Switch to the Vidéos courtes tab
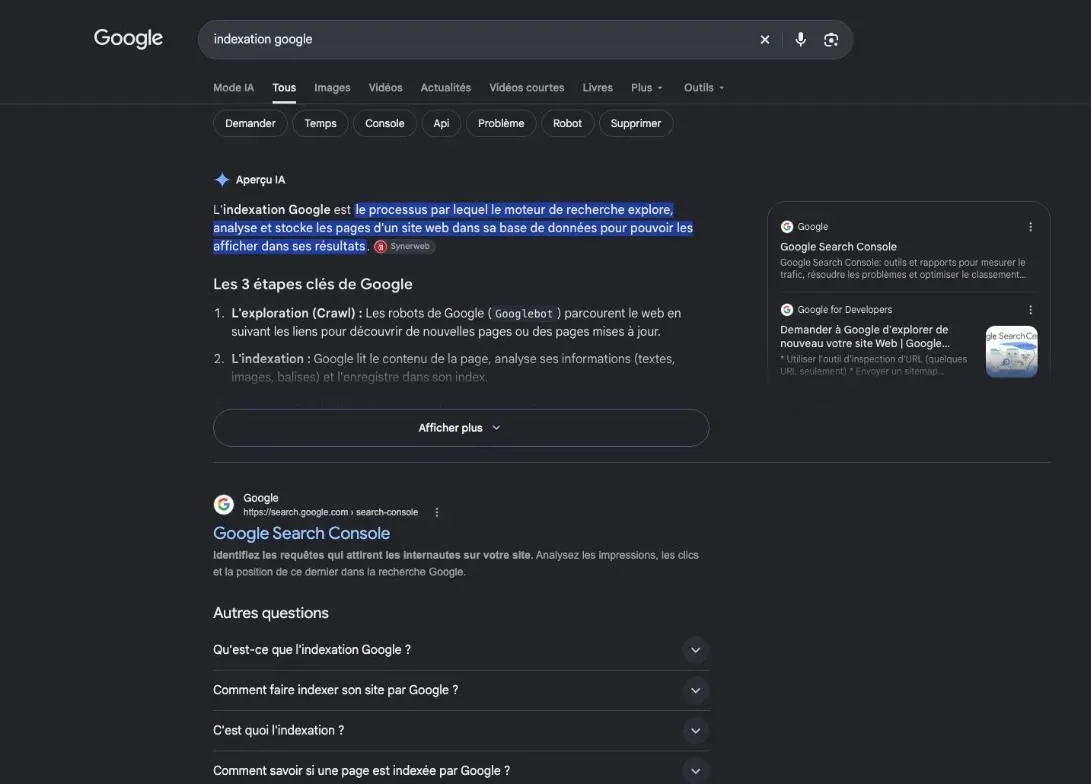 coord(527,88)
